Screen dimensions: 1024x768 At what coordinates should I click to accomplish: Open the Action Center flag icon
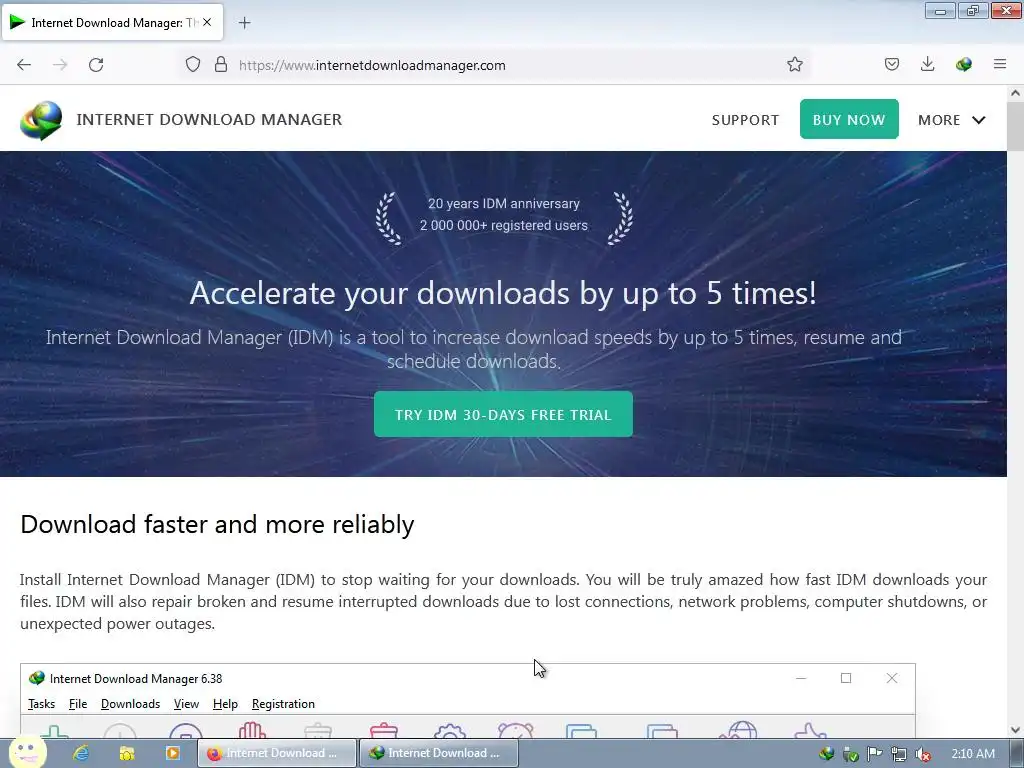tap(874, 754)
